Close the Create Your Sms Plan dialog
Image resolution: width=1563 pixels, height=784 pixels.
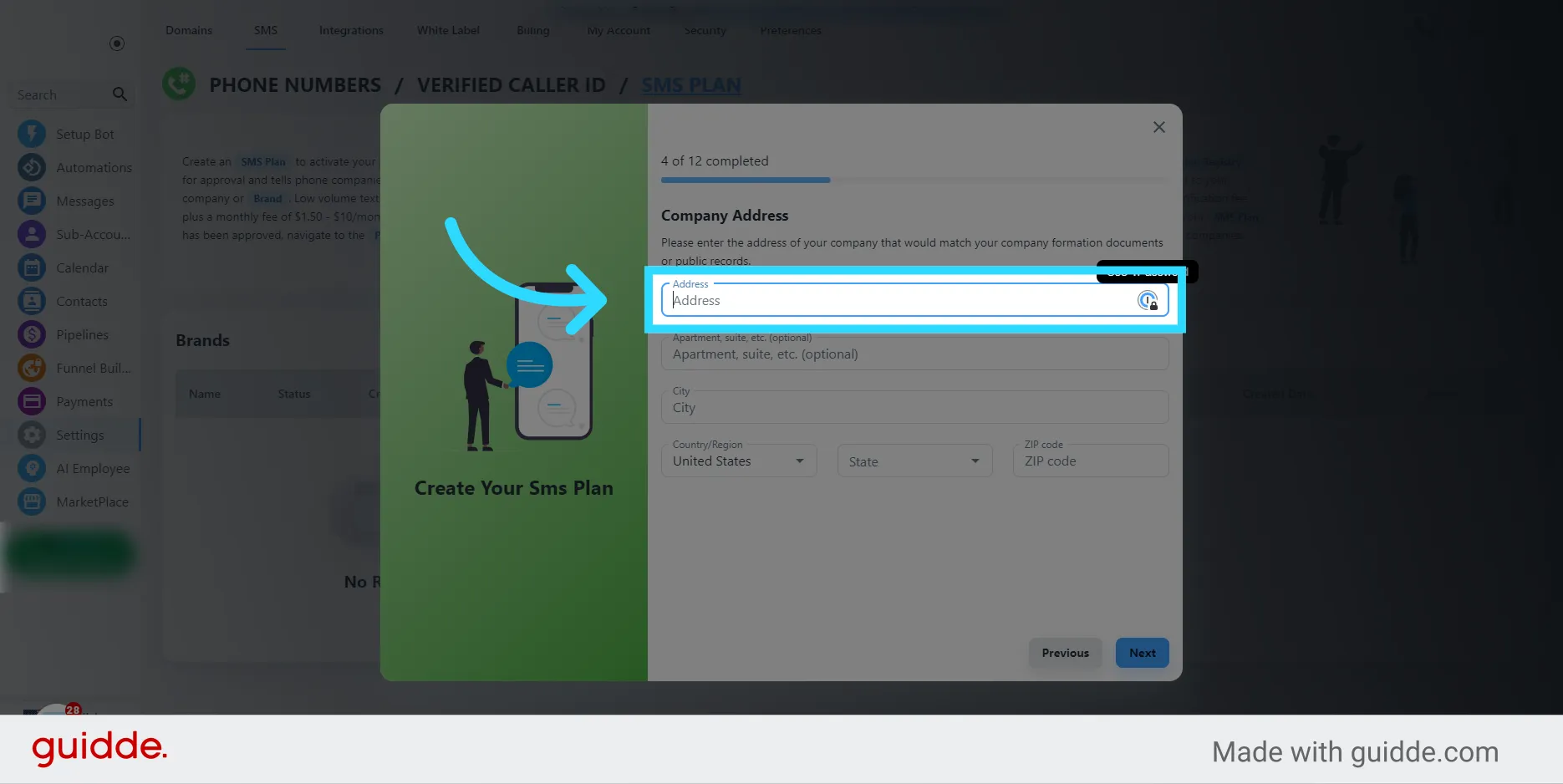click(1158, 127)
